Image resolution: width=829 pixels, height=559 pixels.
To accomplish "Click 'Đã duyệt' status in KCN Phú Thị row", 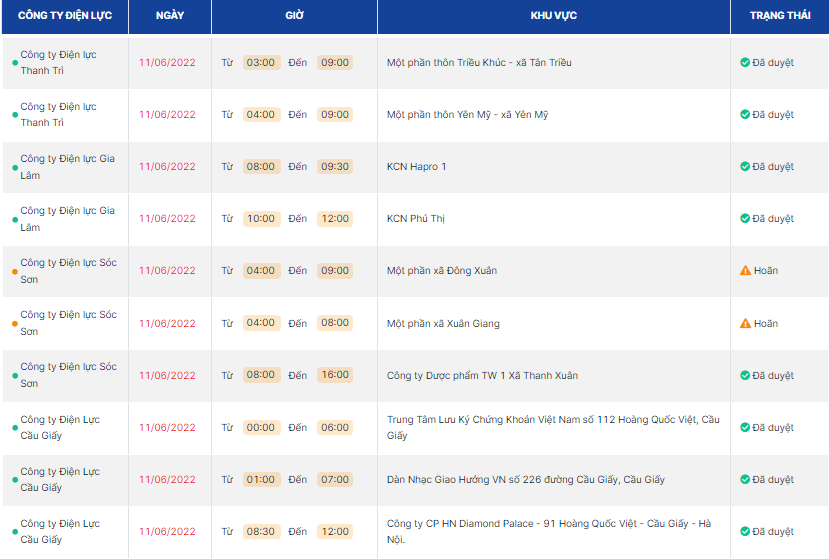I will click(x=773, y=218).
